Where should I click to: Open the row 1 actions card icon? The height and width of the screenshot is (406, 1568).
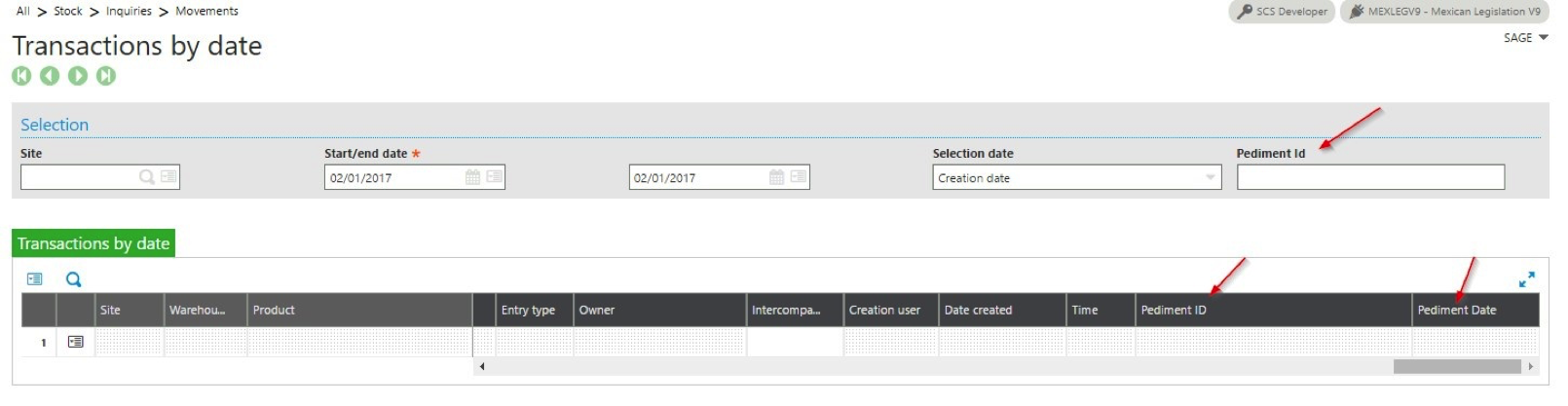pos(75,342)
